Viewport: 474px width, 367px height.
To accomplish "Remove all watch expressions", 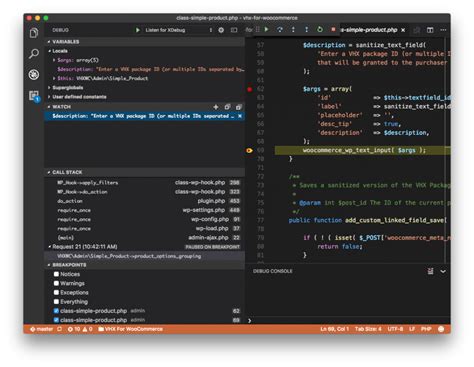I will pyautogui.click(x=238, y=107).
